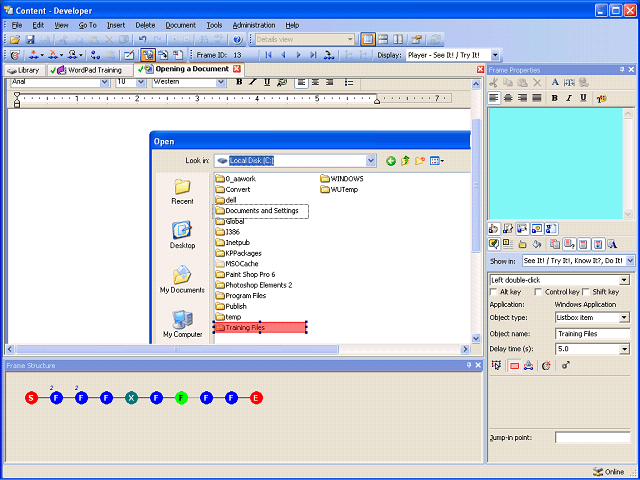Select the red S start marker
This screenshot has height=480, width=640.
pos(31,398)
